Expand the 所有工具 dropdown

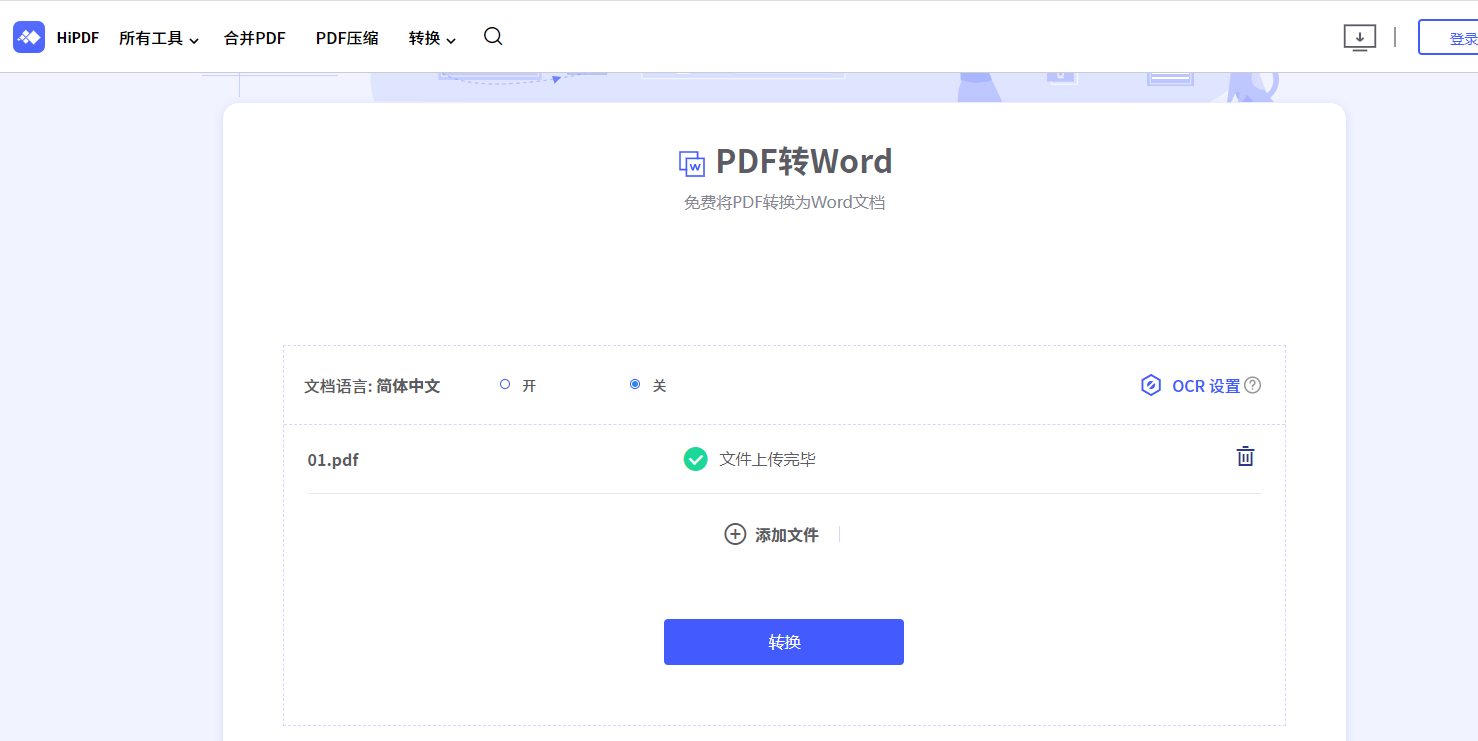coord(158,37)
